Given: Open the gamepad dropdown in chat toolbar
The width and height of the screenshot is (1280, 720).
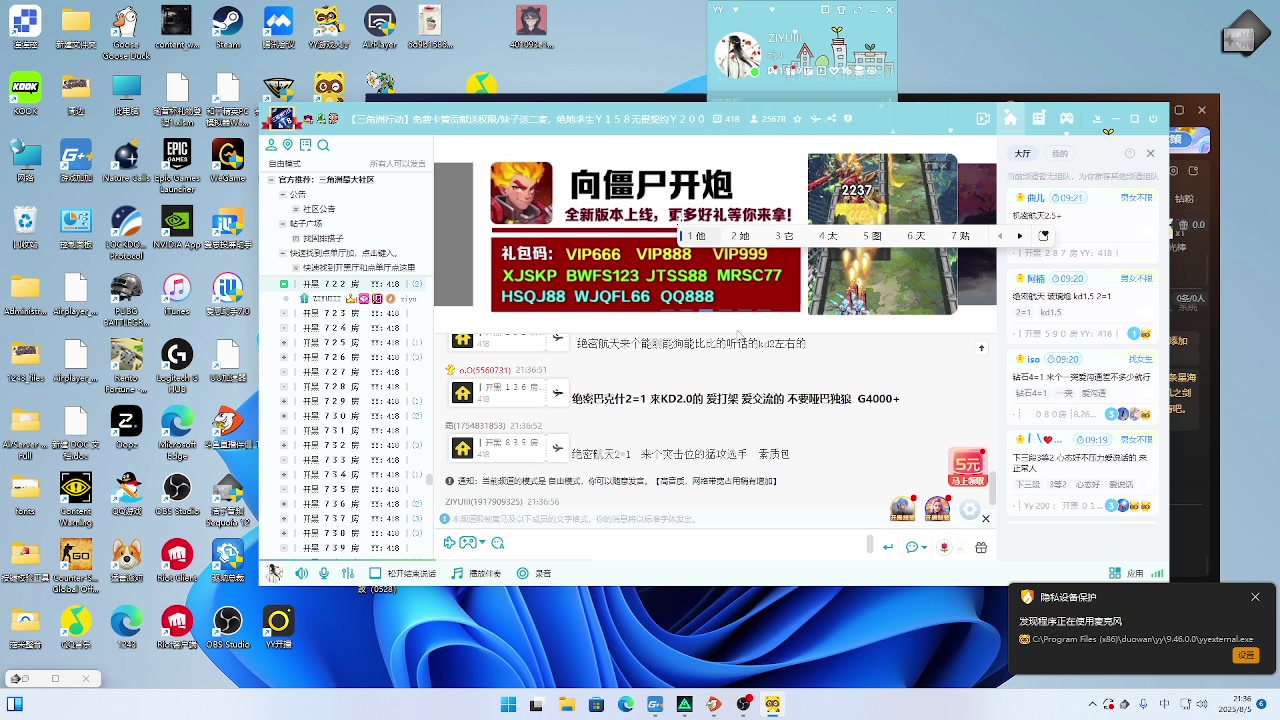Looking at the screenshot, I should point(471,543).
